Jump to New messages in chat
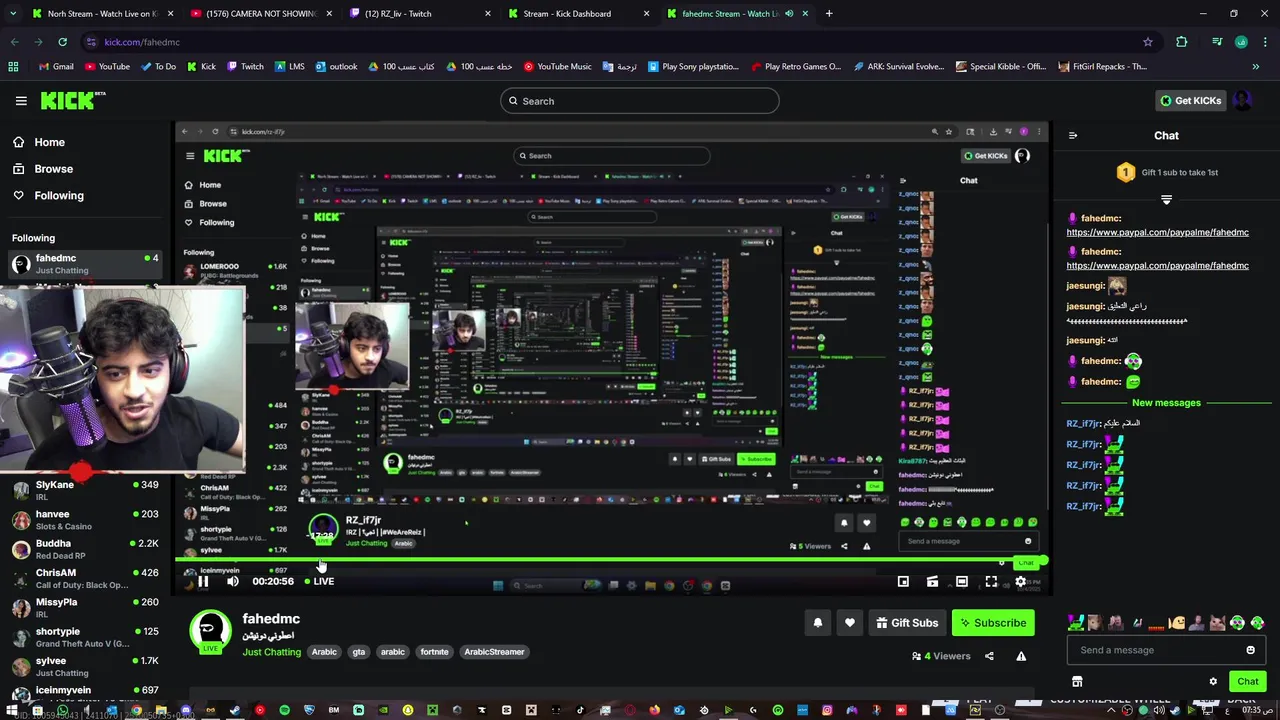1280x720 pixels. (x=1166, y=403)
